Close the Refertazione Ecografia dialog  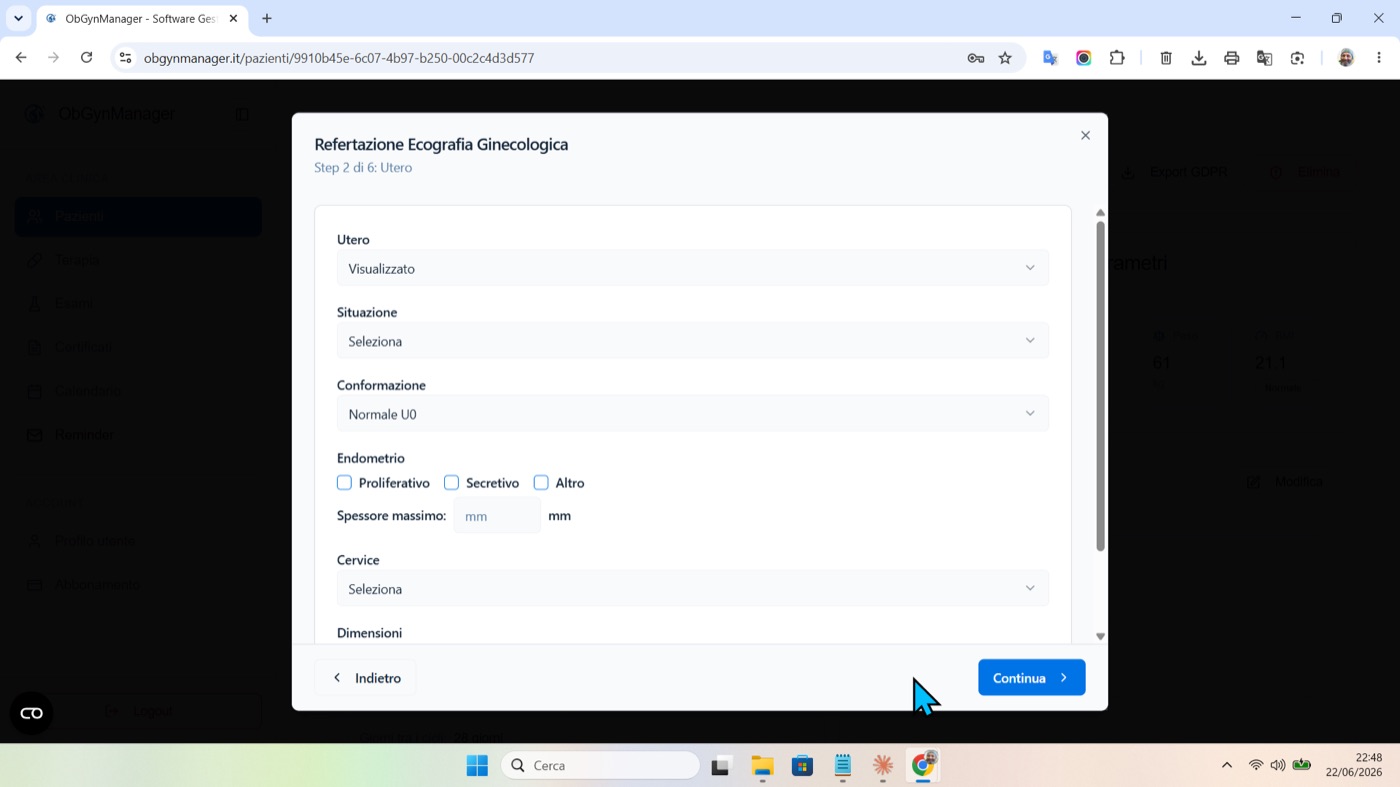pos(1085,135)
